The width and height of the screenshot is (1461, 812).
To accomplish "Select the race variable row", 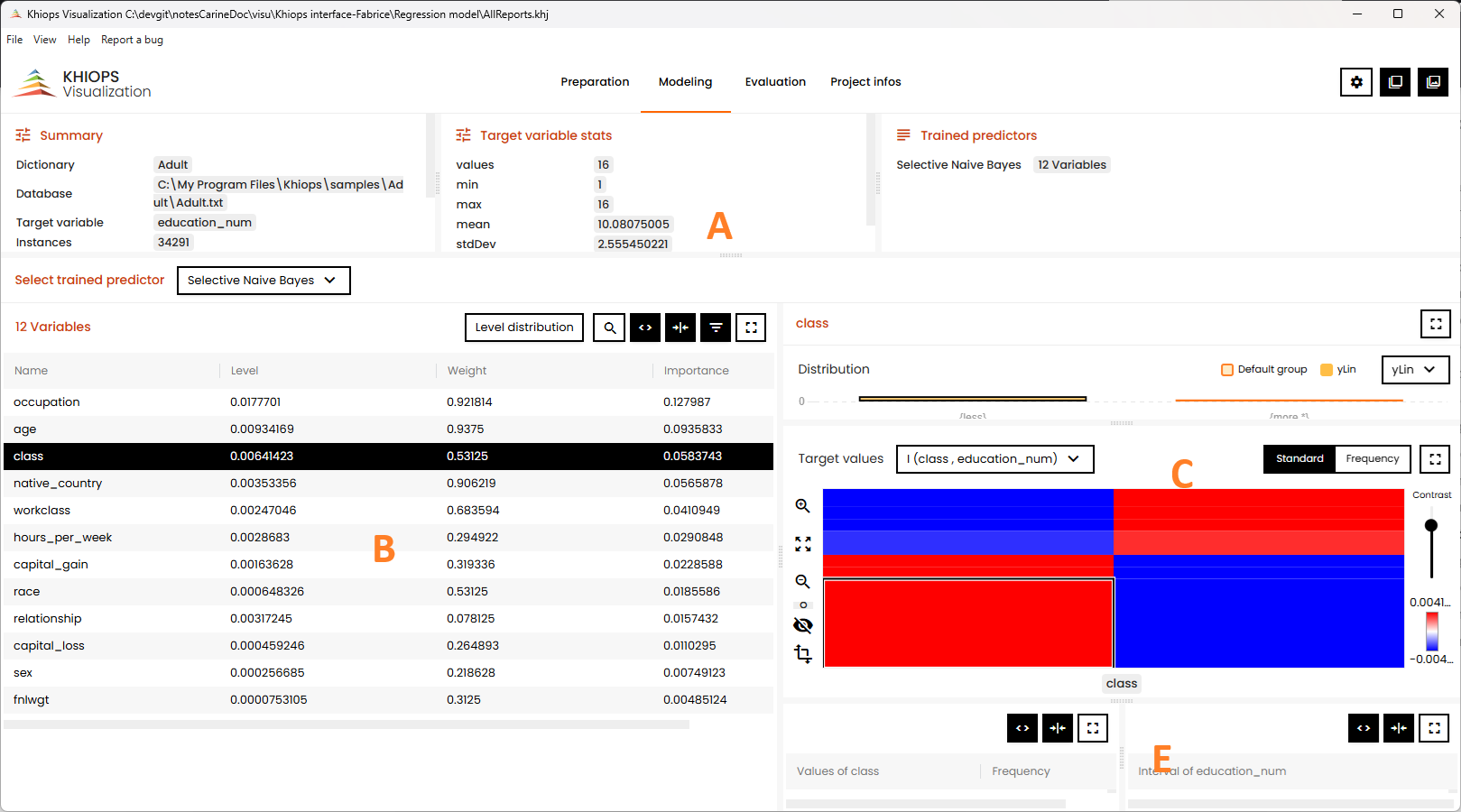I will click(x=388, y=592).
